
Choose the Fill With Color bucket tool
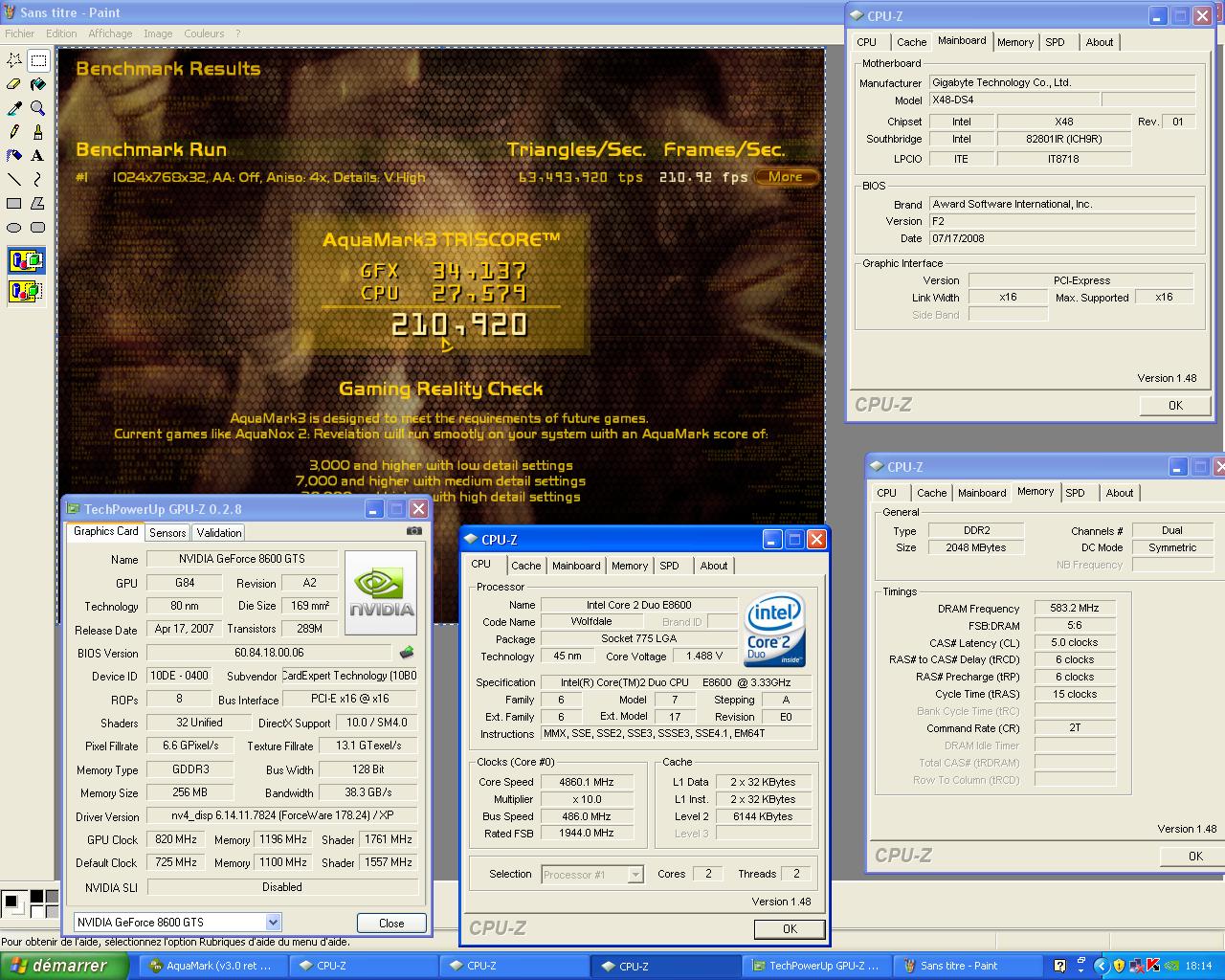click(38, 84)
